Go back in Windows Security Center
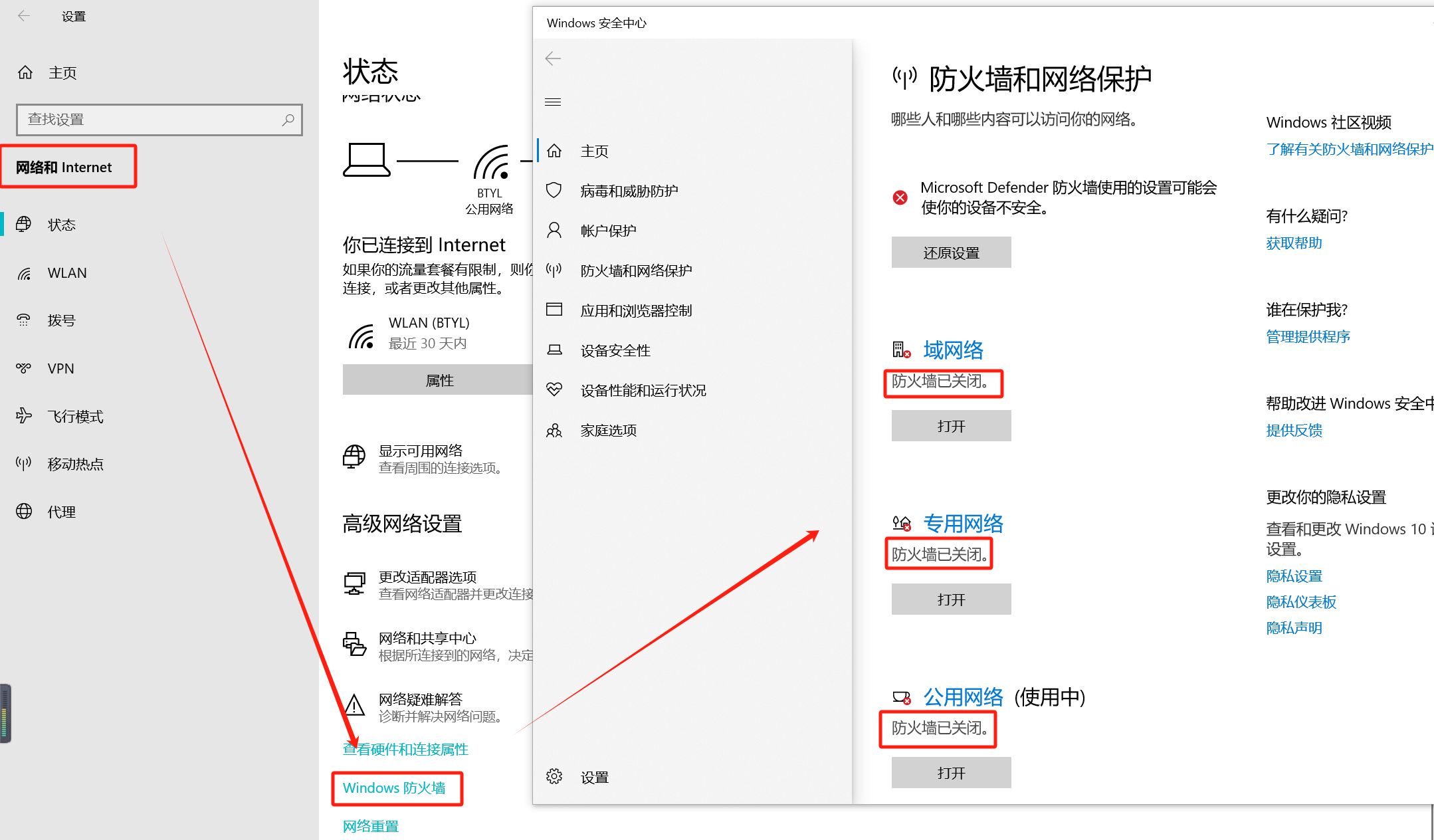Image resolution: width=1434 pixels, height=840 pixels. tap(553, 58)
